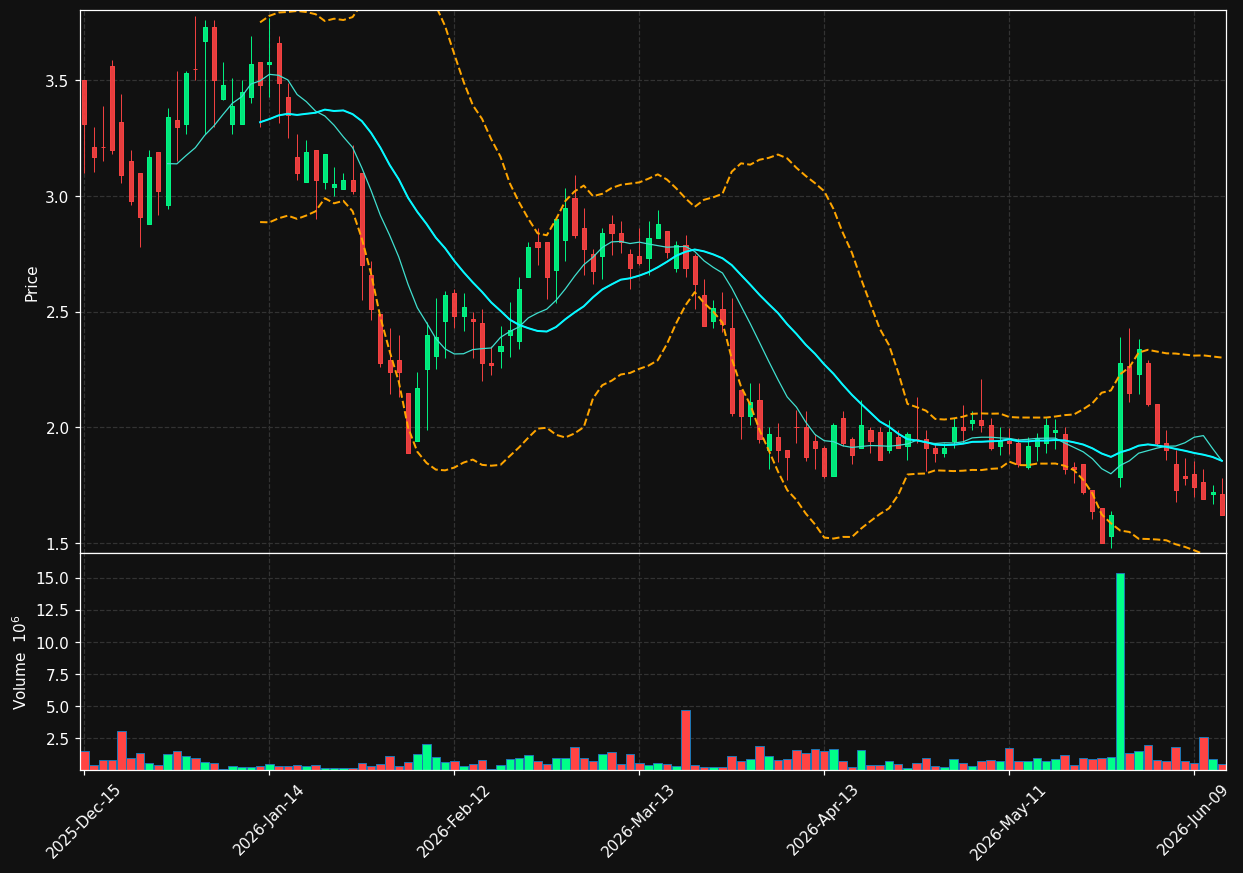Click the 2026-Jun-09 date label
Viewport: 1243px width, 873px height.
point(1193,819)
